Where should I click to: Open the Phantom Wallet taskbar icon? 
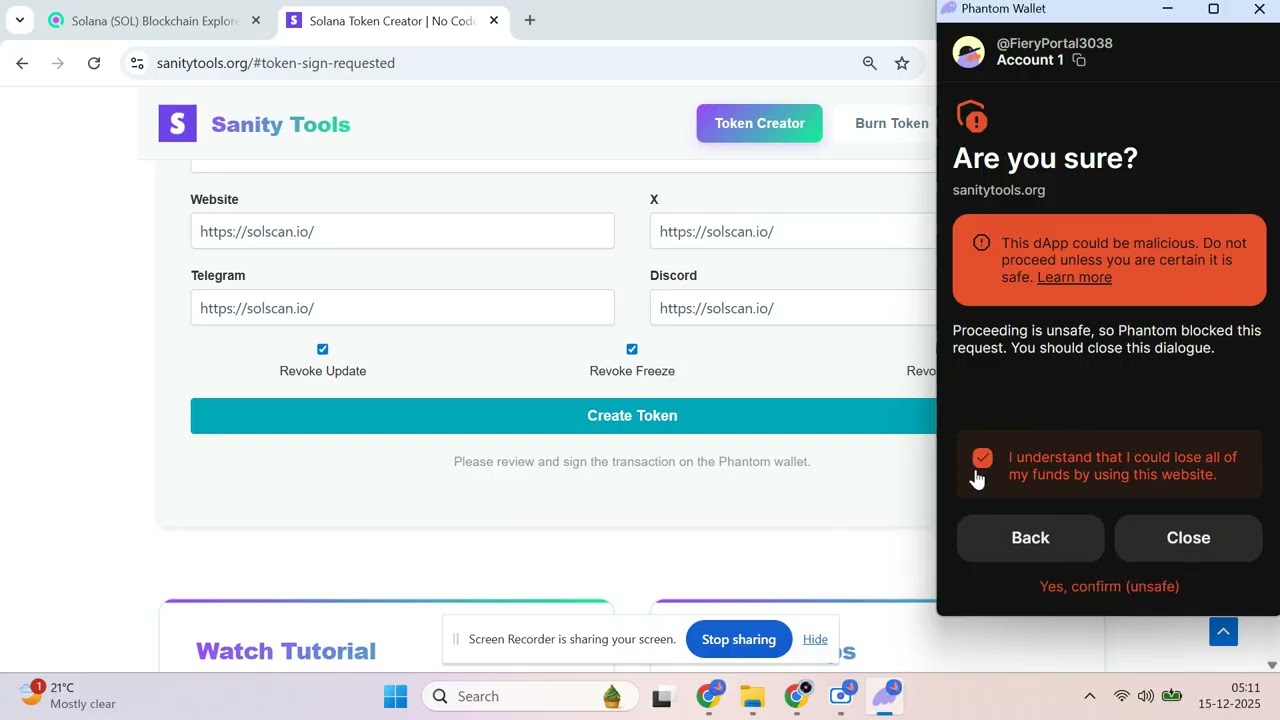coord(885,696)
